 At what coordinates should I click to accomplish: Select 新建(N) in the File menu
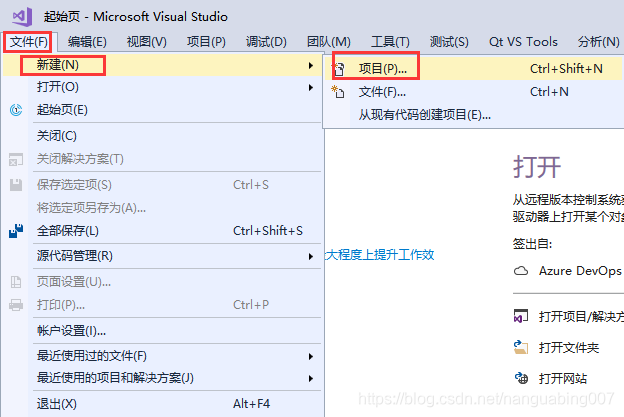162,65
